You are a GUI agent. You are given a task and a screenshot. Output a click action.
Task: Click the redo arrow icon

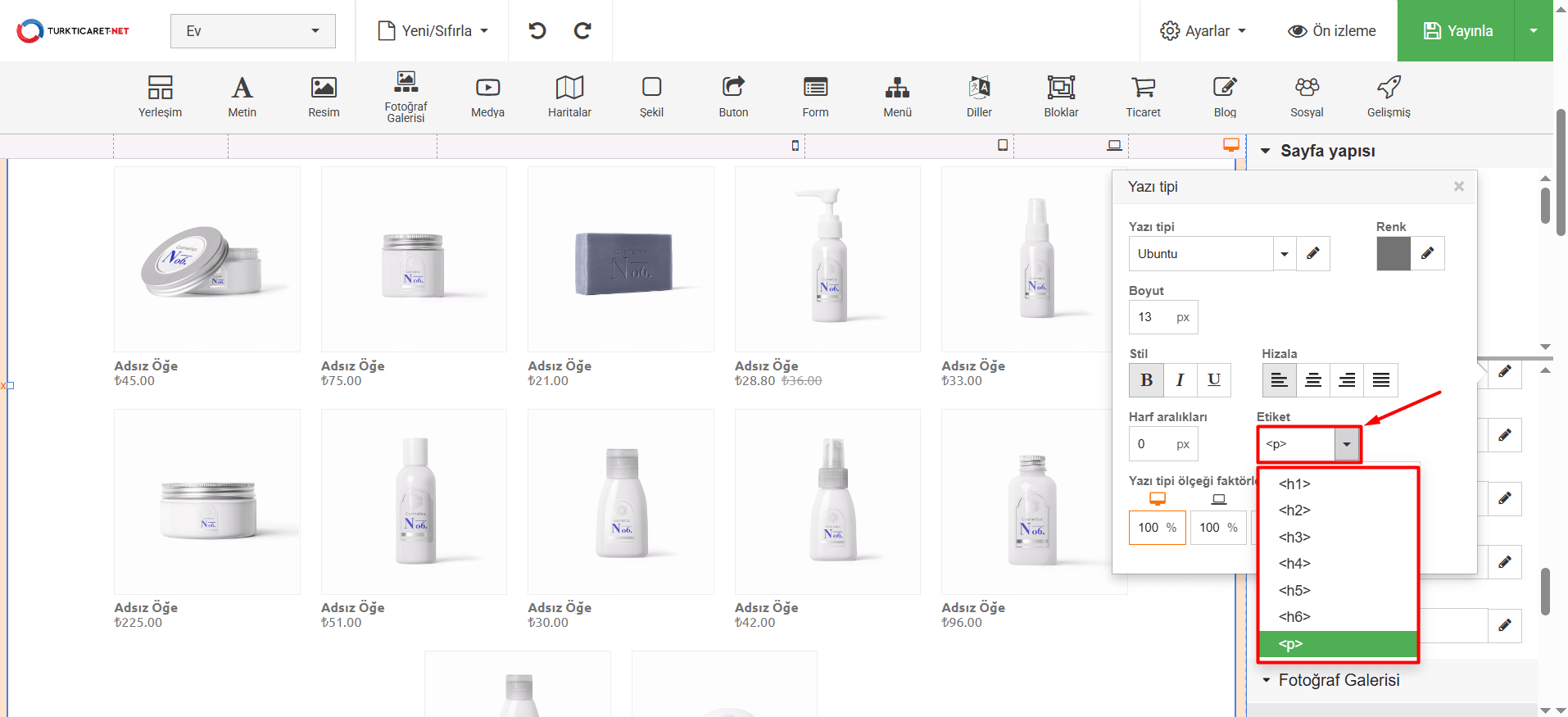(582, 31)
